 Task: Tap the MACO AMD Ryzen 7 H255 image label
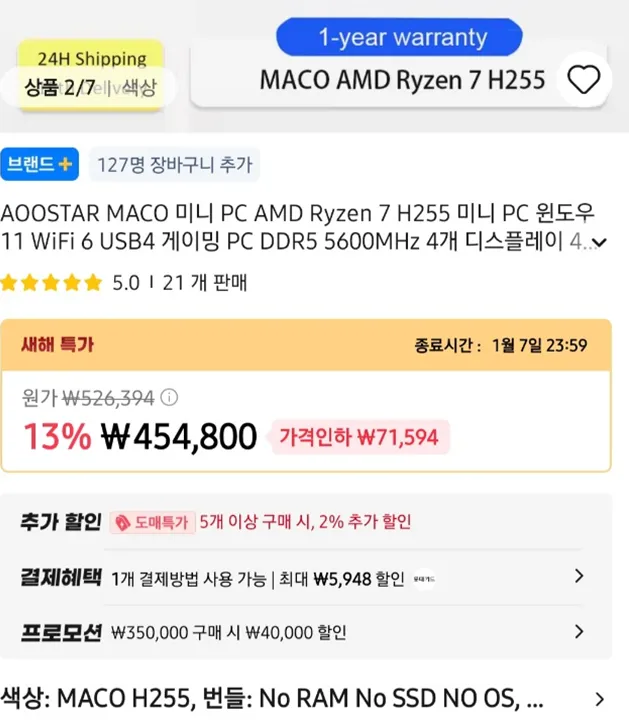402,79
